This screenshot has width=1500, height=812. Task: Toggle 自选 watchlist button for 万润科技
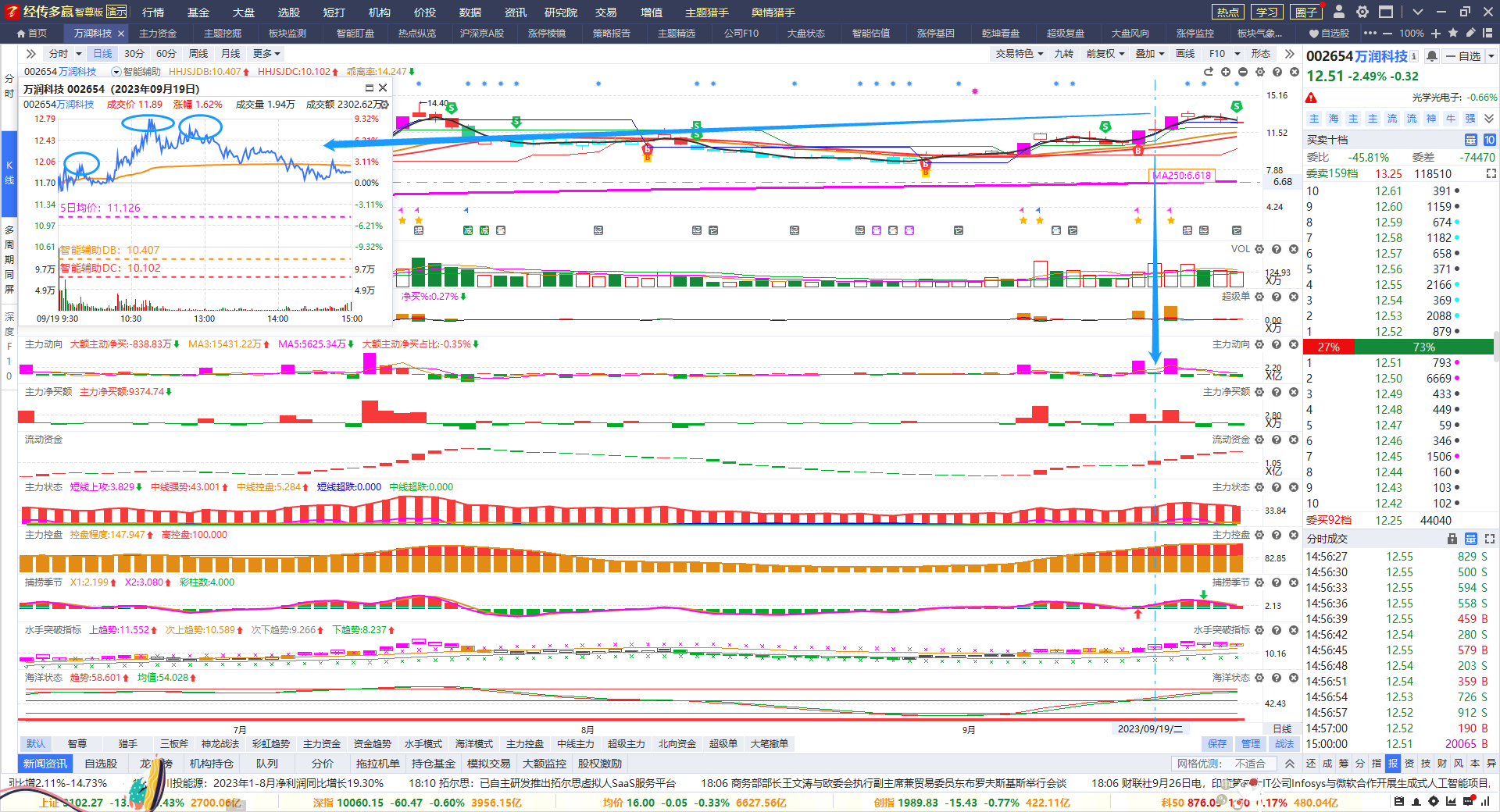1463,56
